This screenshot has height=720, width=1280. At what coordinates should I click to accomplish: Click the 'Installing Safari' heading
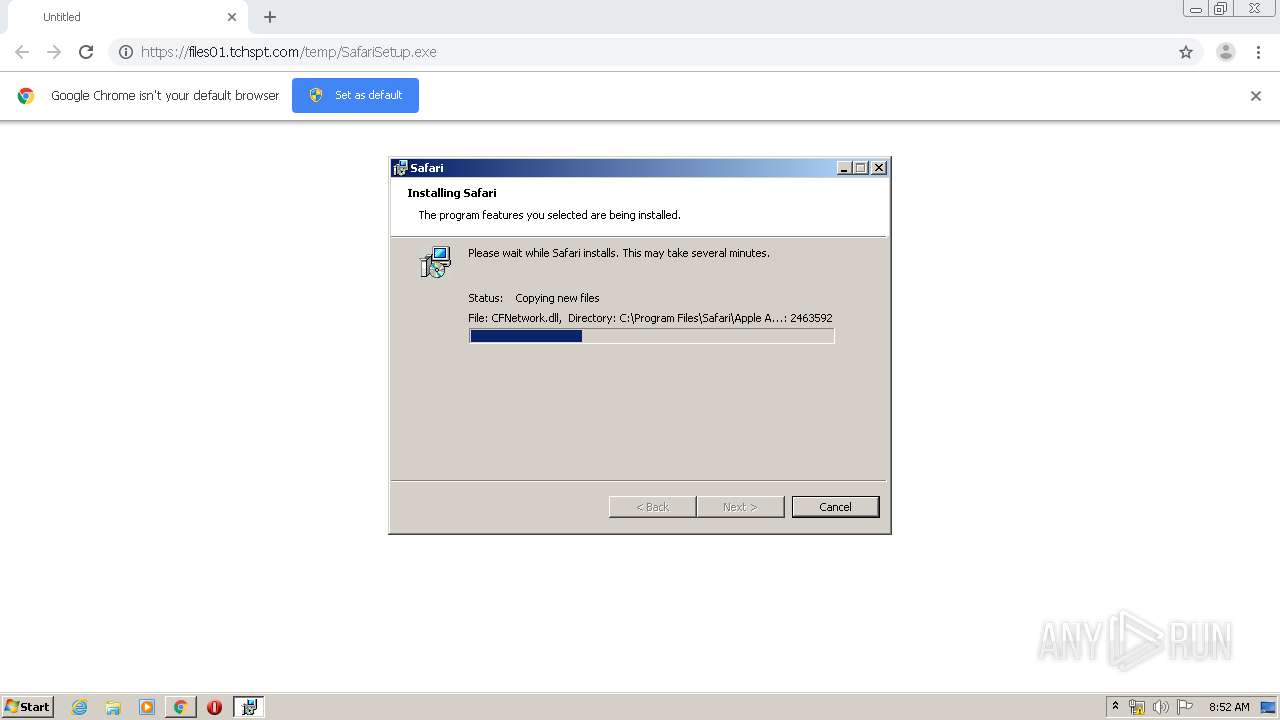click(452, 193)
